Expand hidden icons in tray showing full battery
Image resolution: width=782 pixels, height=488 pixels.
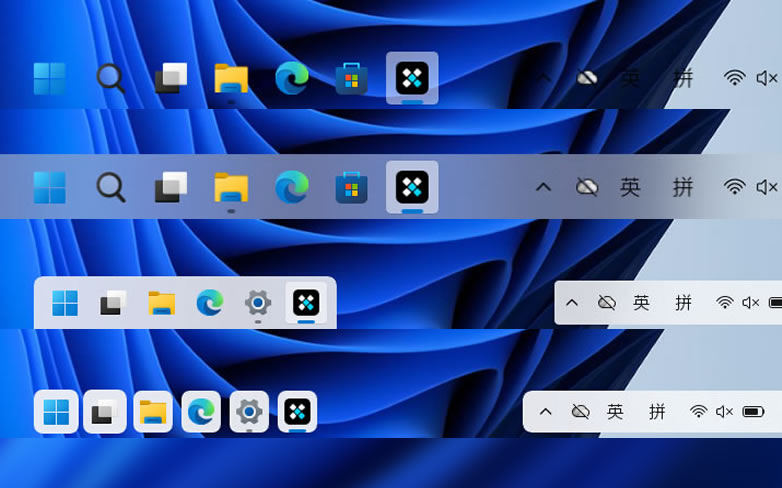click(546, 412)
